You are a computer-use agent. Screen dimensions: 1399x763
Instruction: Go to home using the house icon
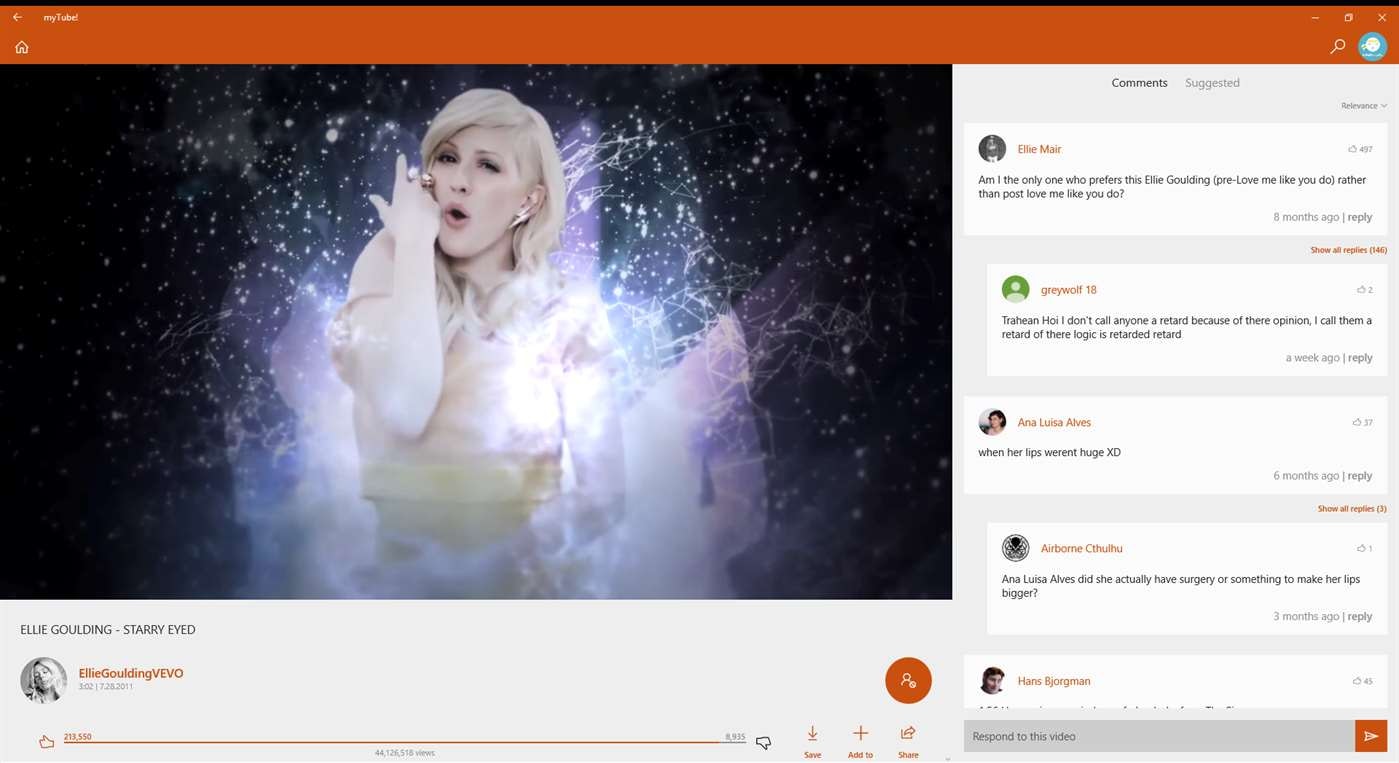pyautogui.click(x=21, y=46)
